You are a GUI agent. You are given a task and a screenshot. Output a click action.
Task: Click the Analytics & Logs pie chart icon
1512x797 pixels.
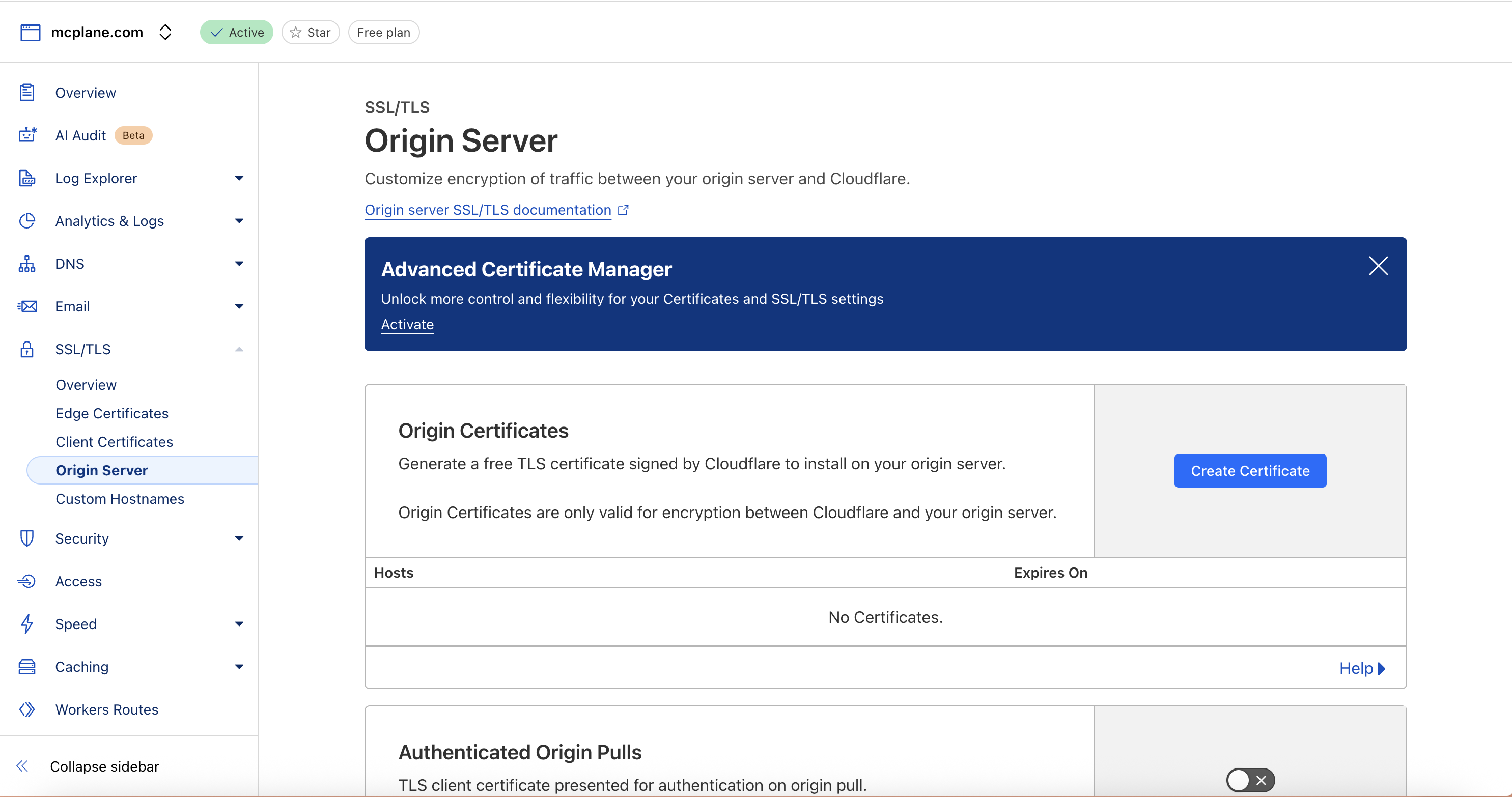[x=27, y=221]
